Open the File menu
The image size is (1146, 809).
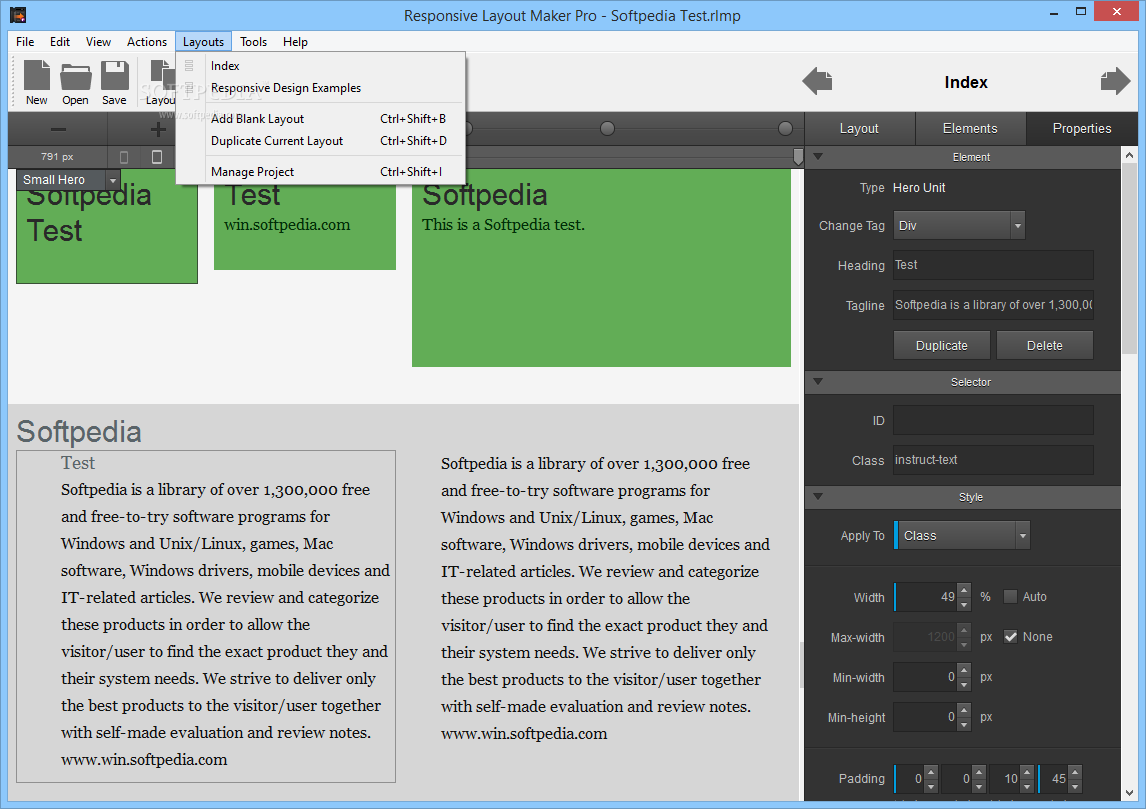(25, 42)
